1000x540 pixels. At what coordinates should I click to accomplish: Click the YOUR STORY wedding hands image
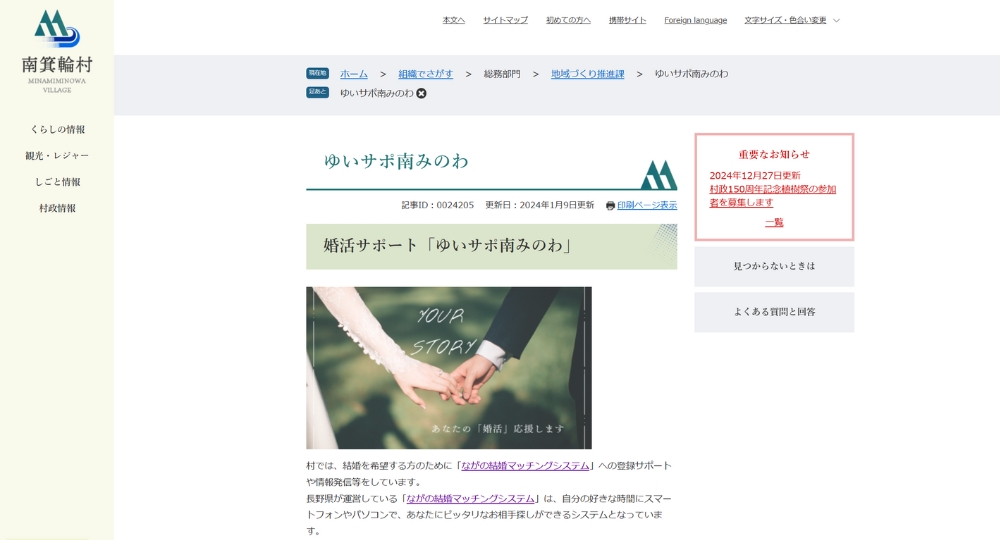point(449,368)
